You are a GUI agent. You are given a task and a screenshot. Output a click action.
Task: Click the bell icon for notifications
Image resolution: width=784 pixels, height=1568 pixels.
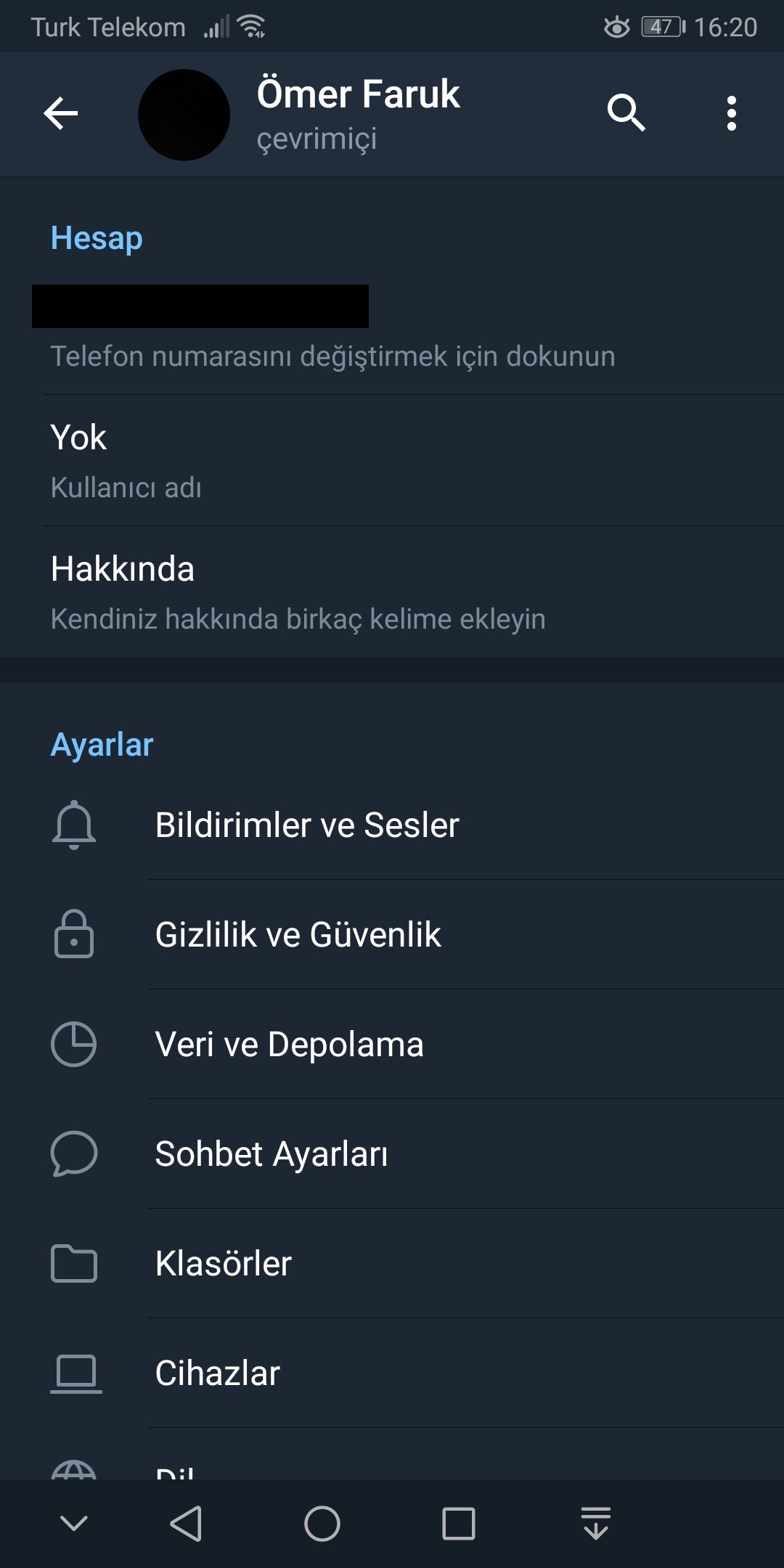(x=74, y=825)
